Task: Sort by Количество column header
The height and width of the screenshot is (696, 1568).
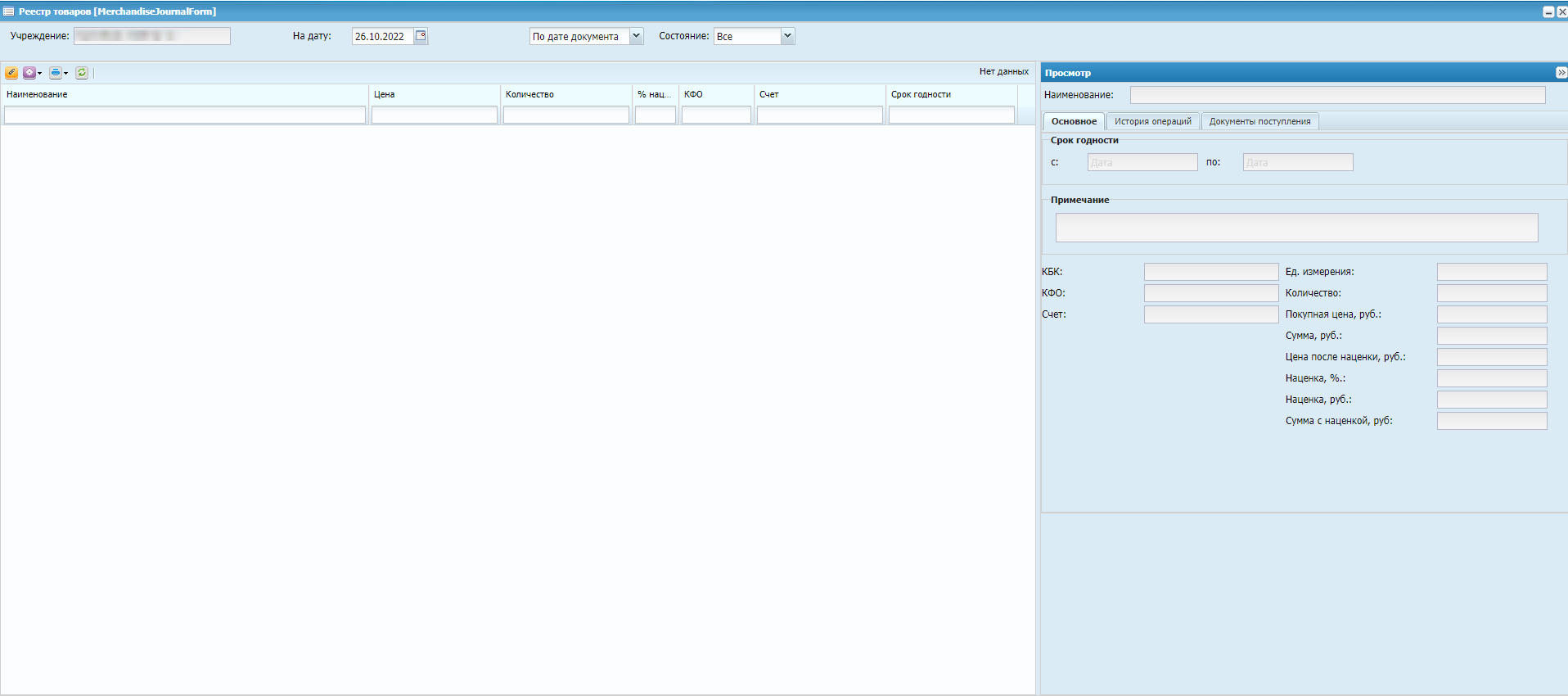Action: (565, 94)
